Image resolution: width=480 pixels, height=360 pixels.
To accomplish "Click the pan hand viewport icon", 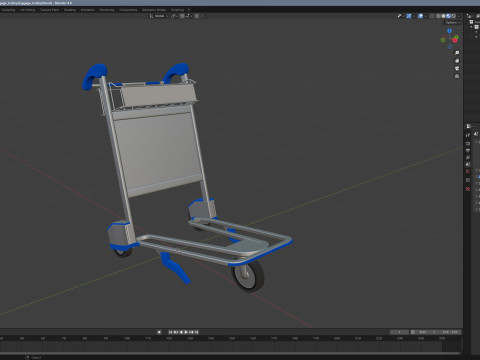I will tap(457, 61).
